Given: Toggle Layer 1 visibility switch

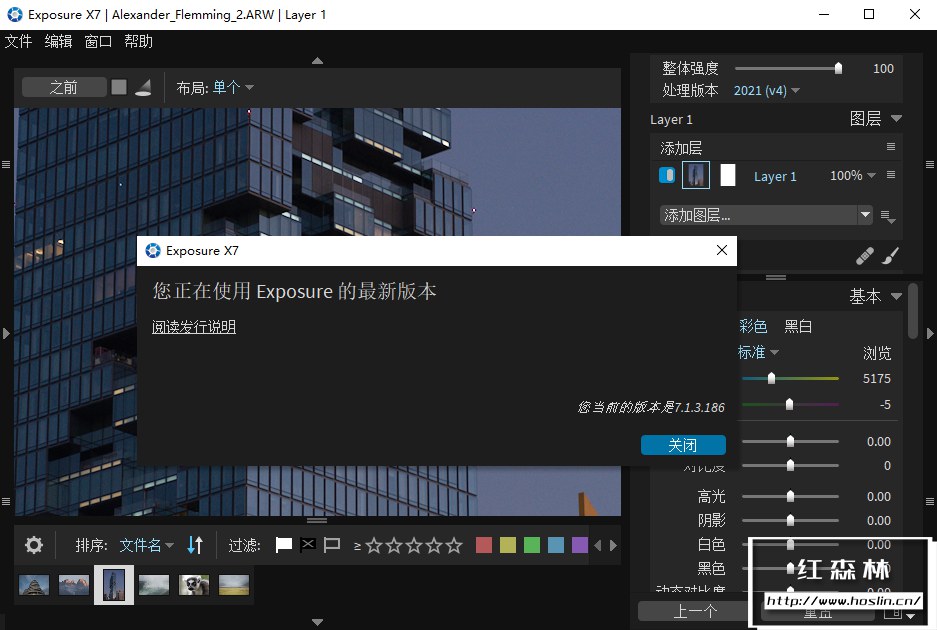Looking at the screenshot, I should [x=667, y=175].
